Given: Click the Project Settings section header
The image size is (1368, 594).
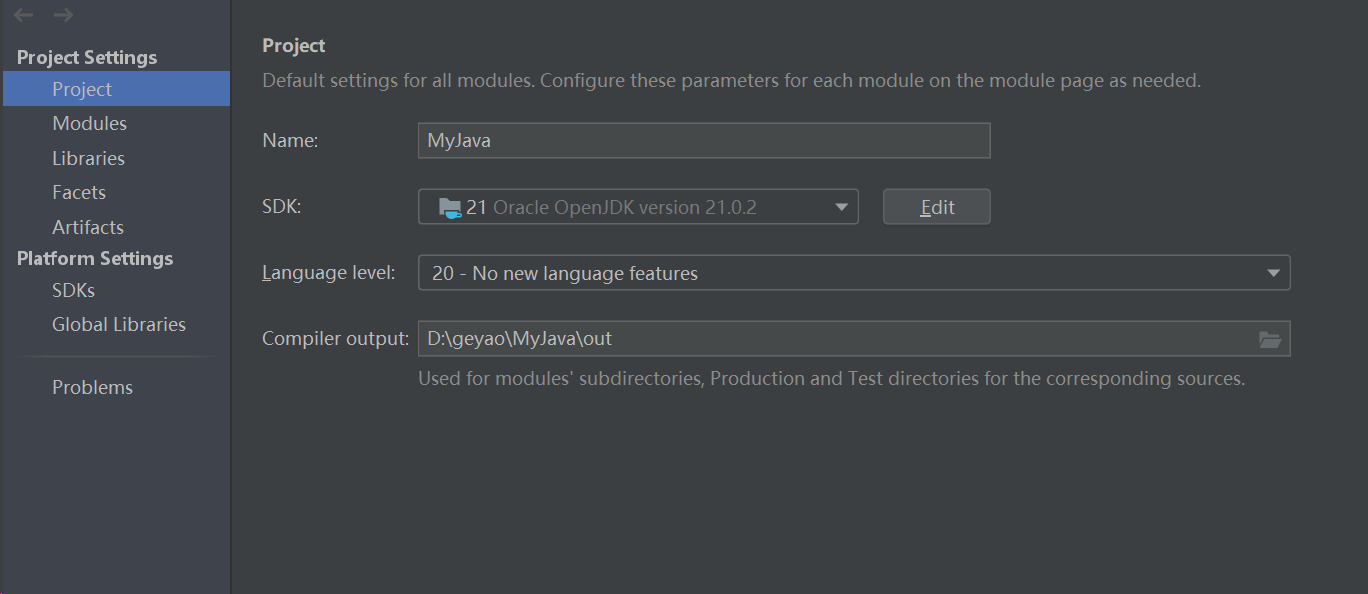Looking at the screenshot, I should pos(87,57).
